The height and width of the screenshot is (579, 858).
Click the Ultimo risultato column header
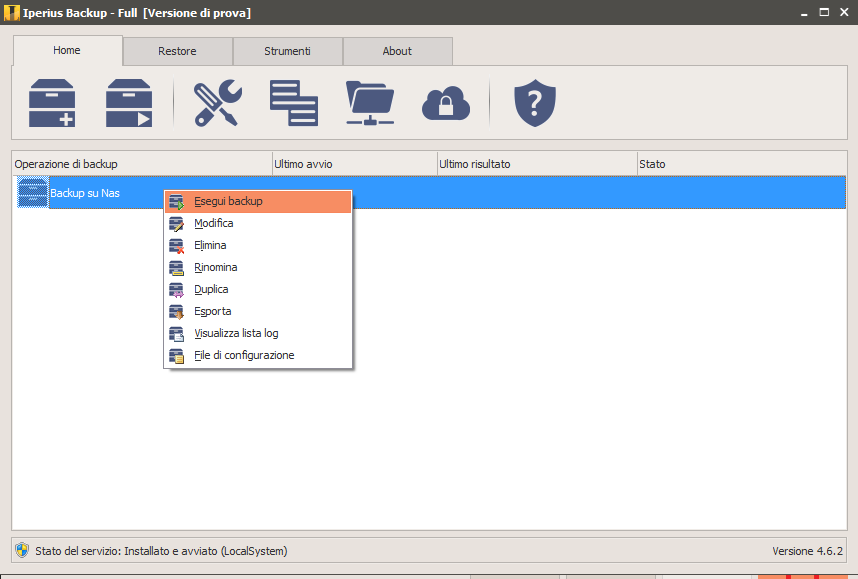pos(537,164)
